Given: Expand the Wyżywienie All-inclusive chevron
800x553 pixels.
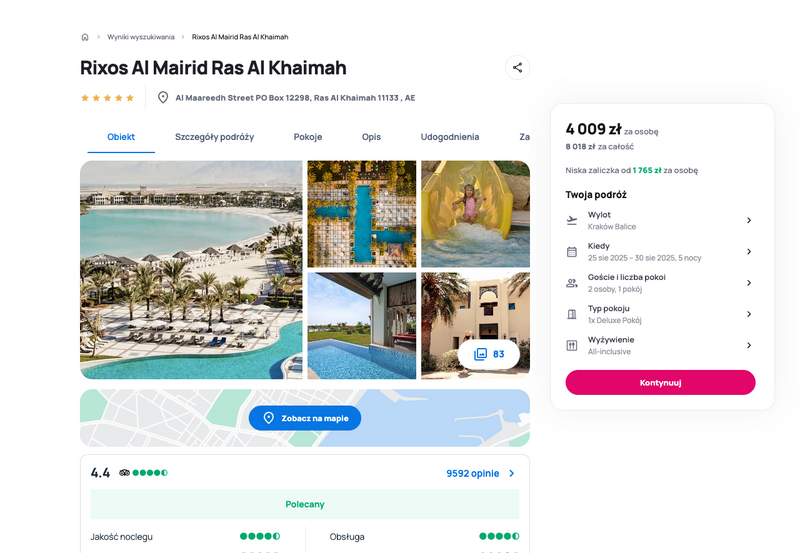Looking at the screenshot, I should click(x=749, y=345).
